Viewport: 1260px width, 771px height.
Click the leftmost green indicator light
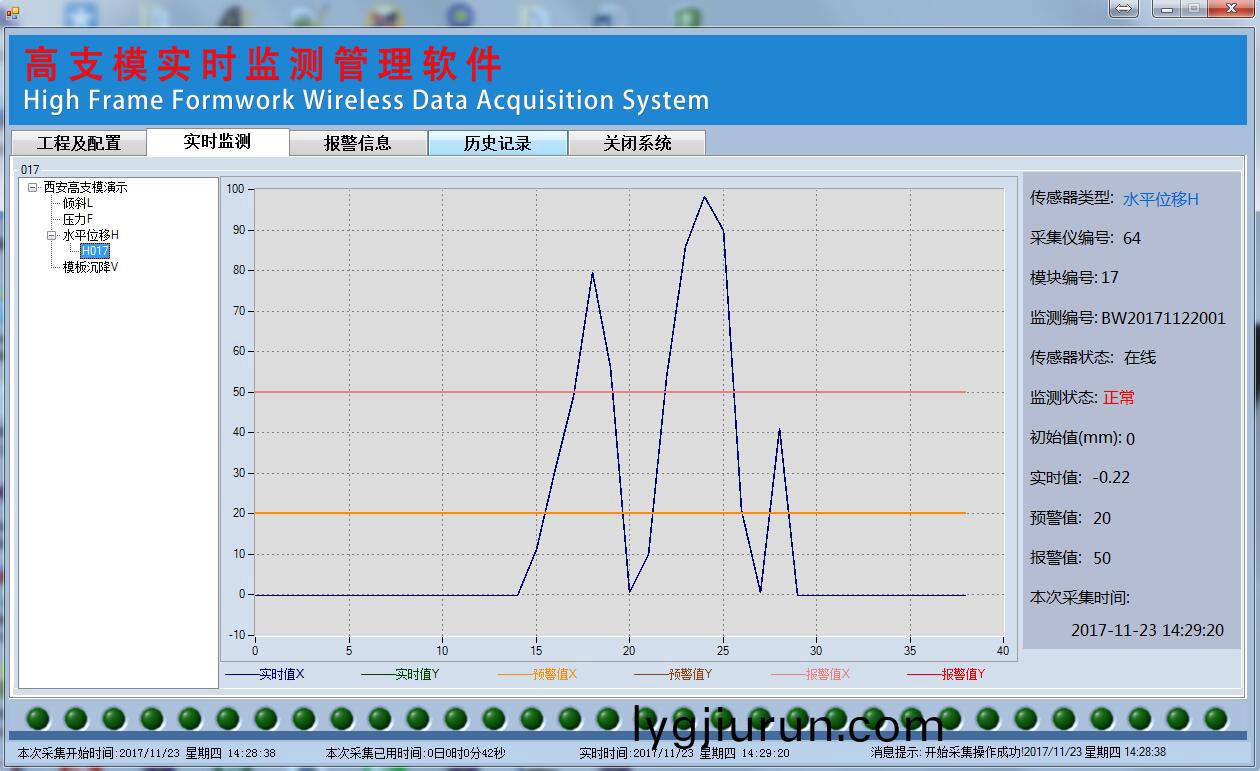coord(38,718)
